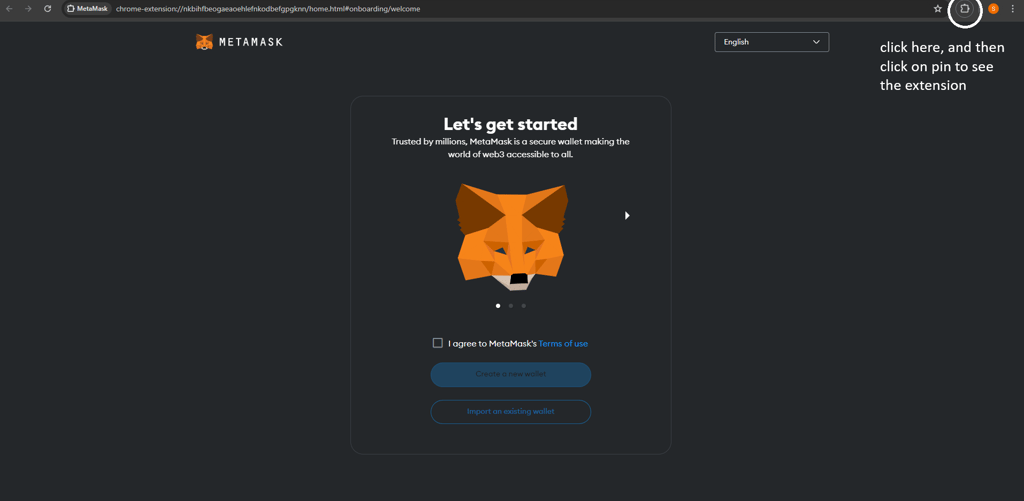Click the browser forward arrow
1024x501 pixels.
[28, 9]
